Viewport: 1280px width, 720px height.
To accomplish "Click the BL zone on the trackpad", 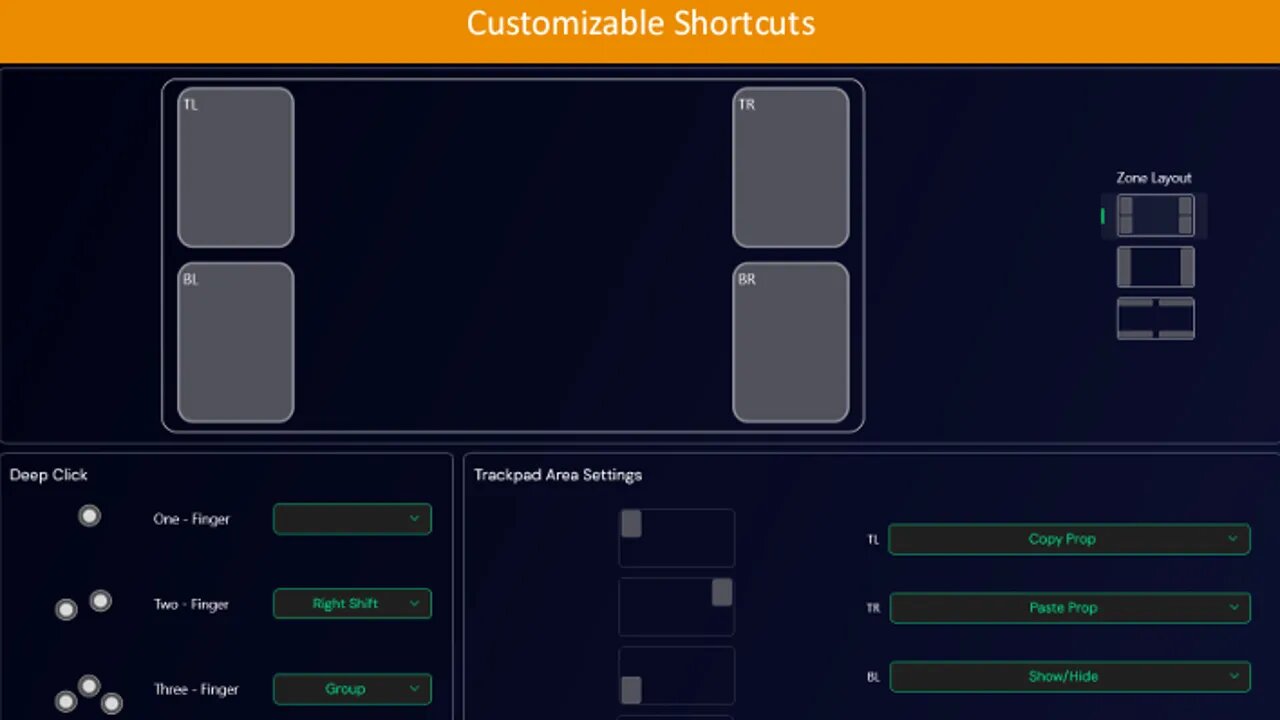I will click(x=236, y=342).
